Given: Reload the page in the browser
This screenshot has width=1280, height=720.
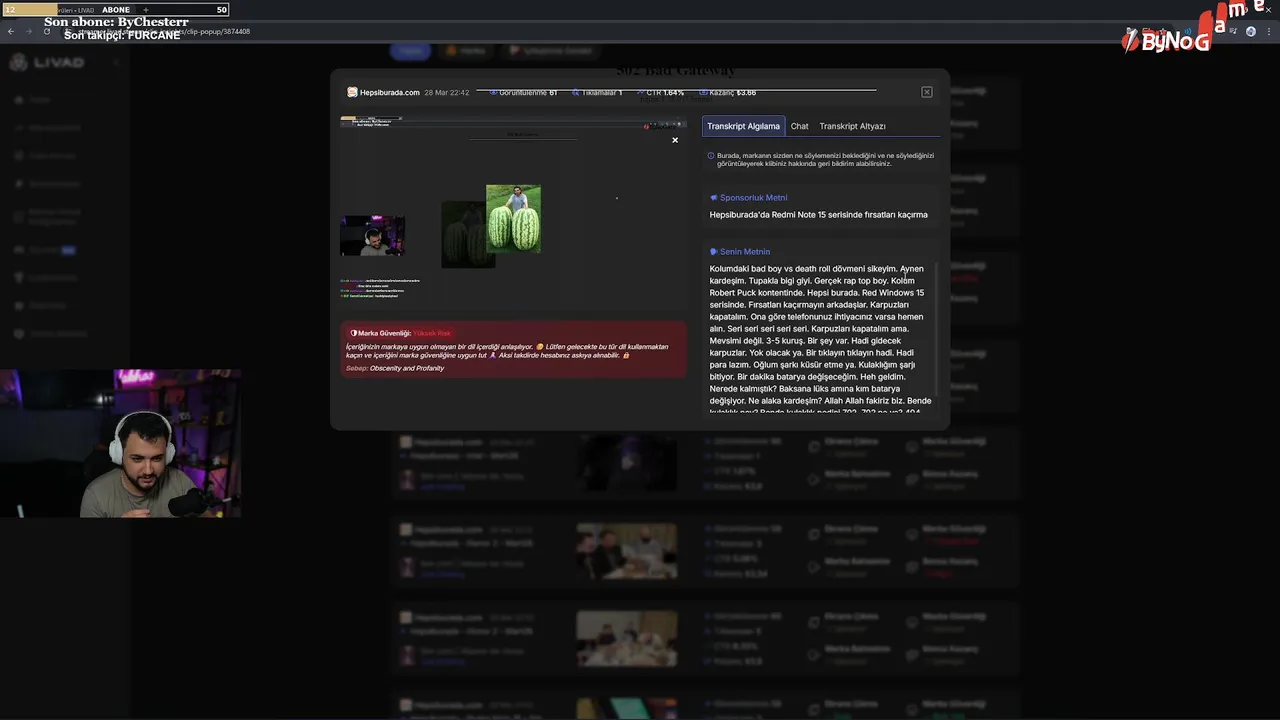Looking at the screenshot, I should 47,31.
